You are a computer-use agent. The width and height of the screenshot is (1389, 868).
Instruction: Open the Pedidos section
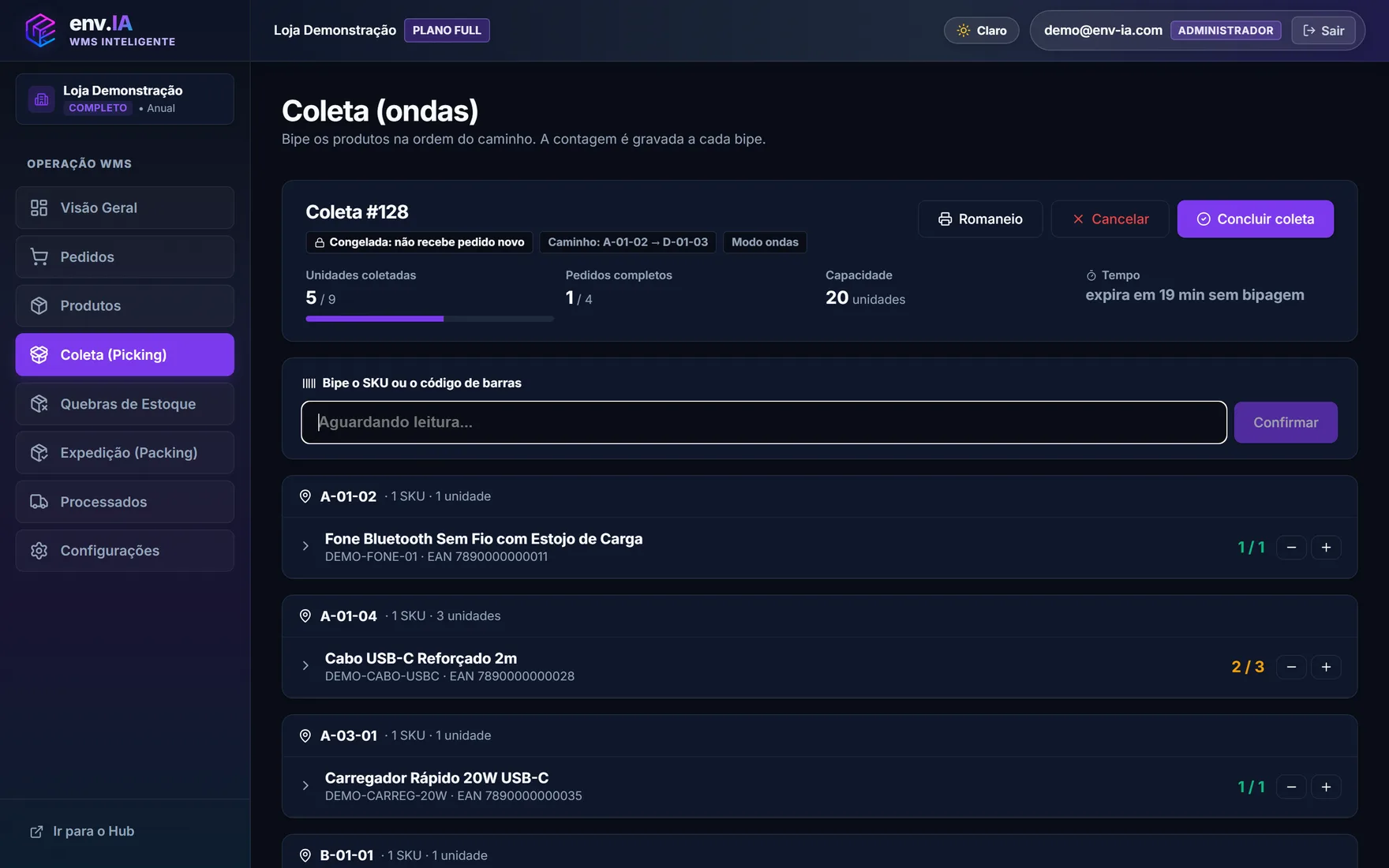coord(125,256)
